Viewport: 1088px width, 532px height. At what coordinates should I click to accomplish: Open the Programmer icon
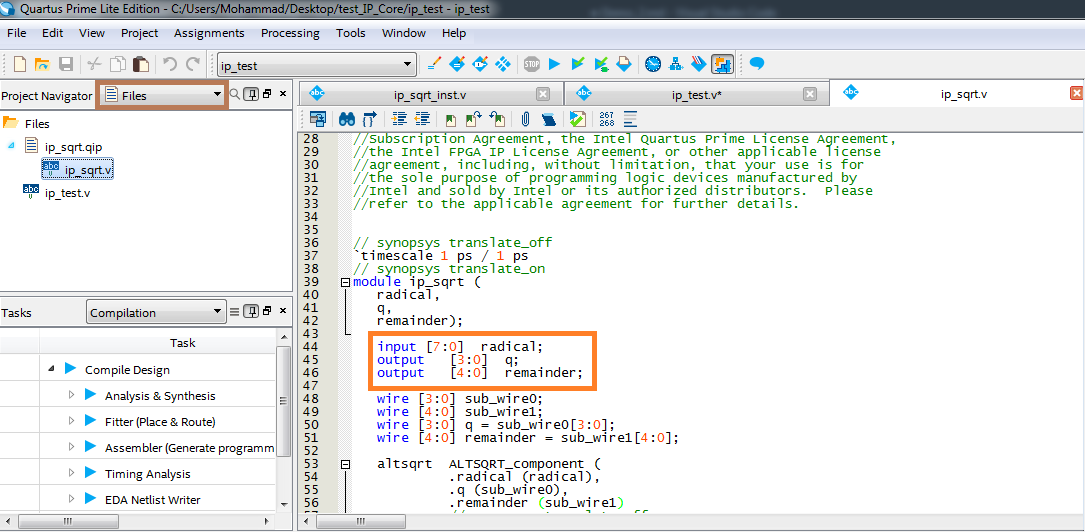tap(699, 64)
